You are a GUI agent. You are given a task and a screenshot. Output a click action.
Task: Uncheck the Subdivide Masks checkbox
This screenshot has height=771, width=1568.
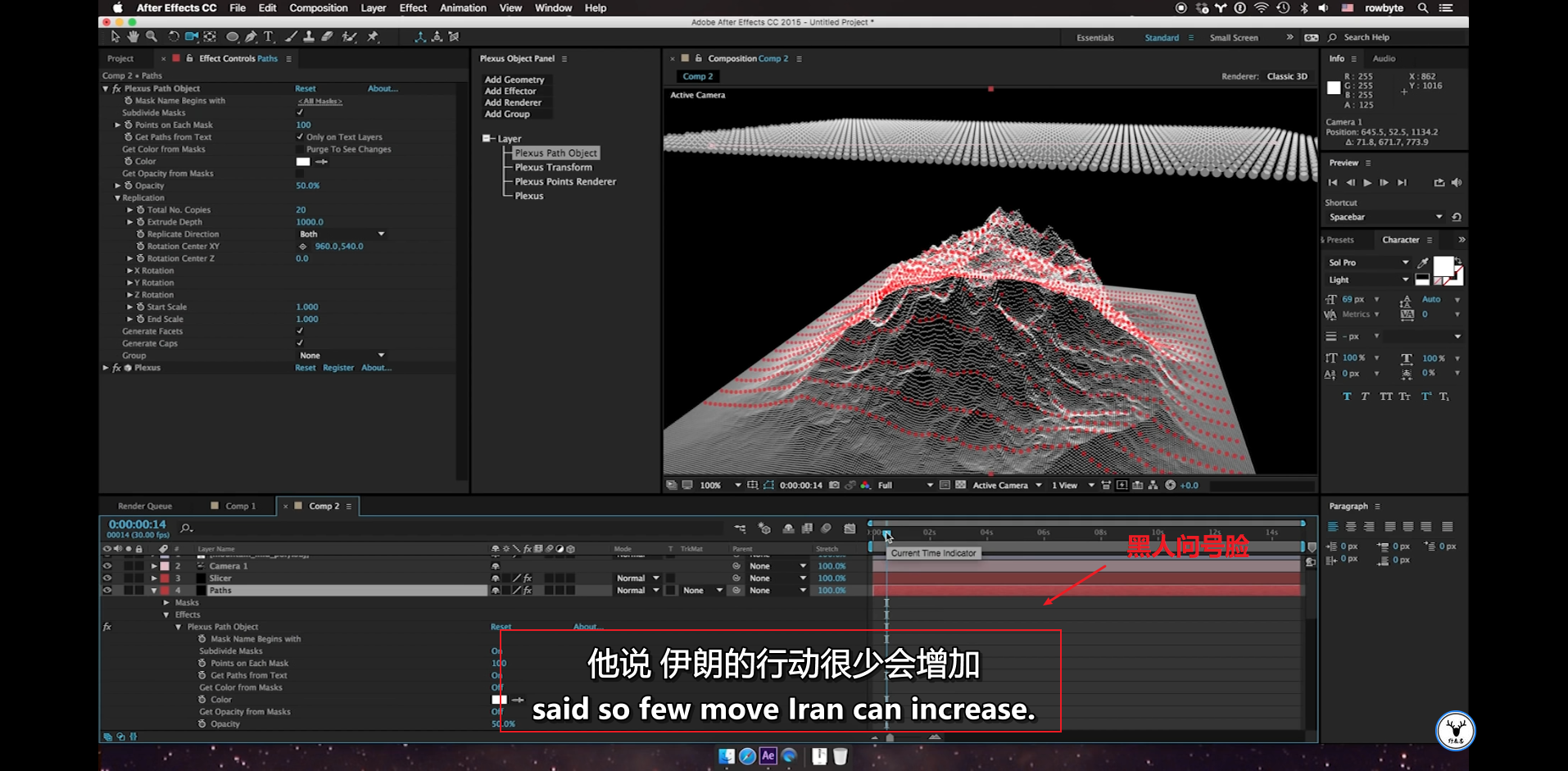(x=300, y=112)
